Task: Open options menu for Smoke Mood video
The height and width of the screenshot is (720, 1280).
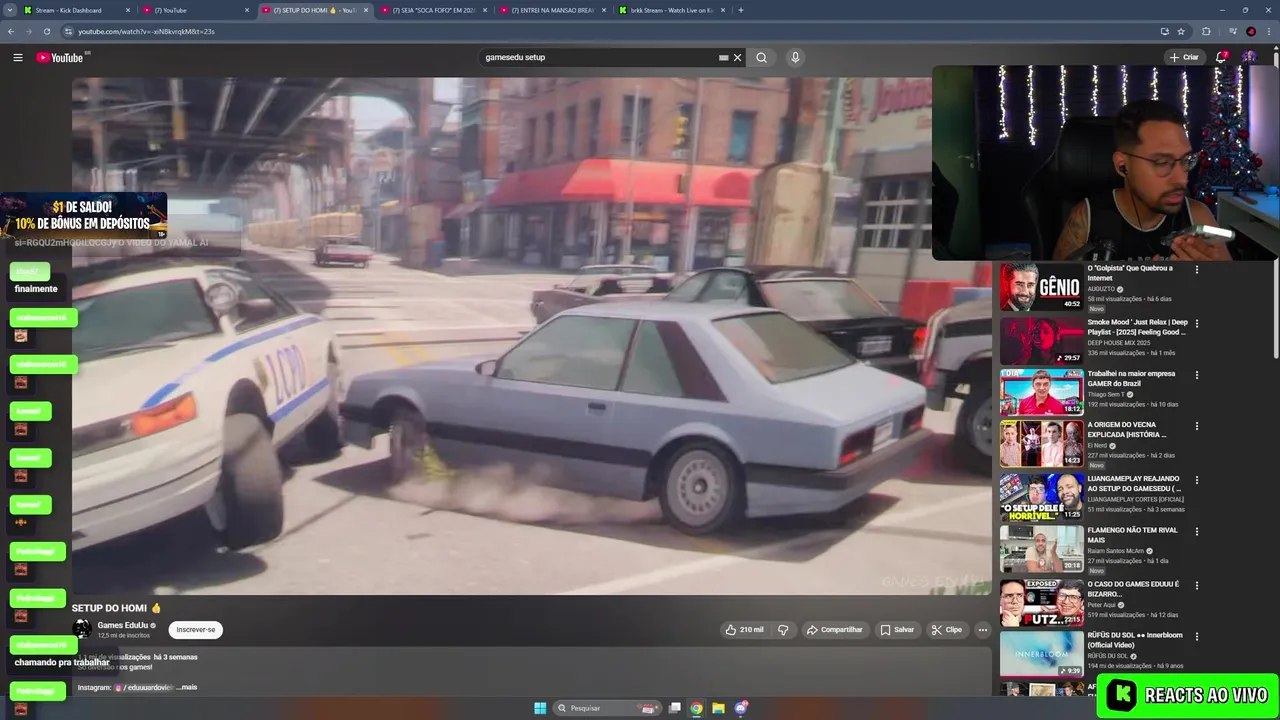Action: pyautogui.click(x=1197, y=324)
